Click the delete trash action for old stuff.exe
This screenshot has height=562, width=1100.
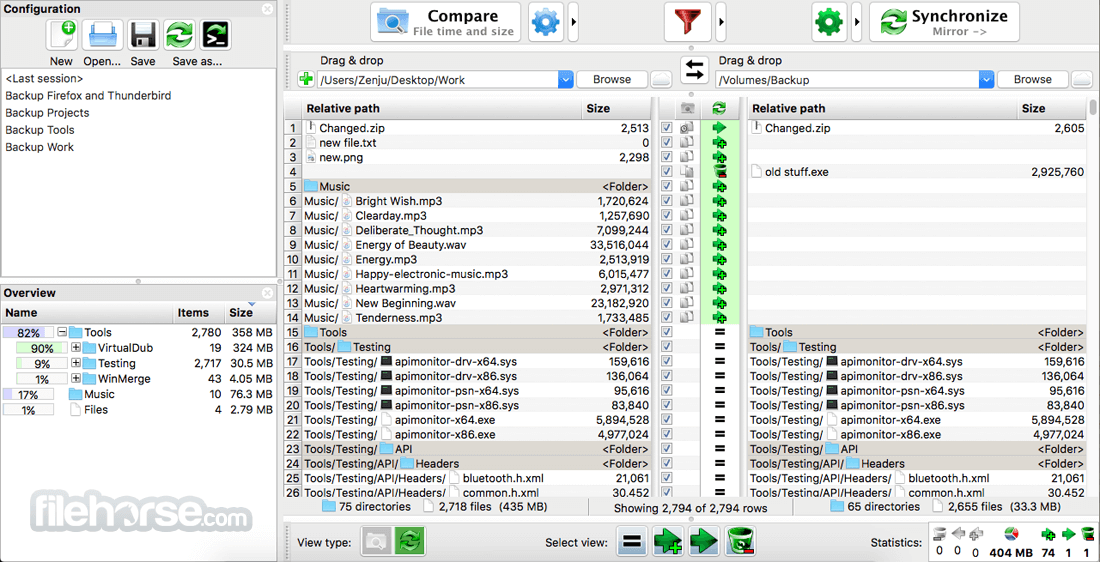point(719,171)
